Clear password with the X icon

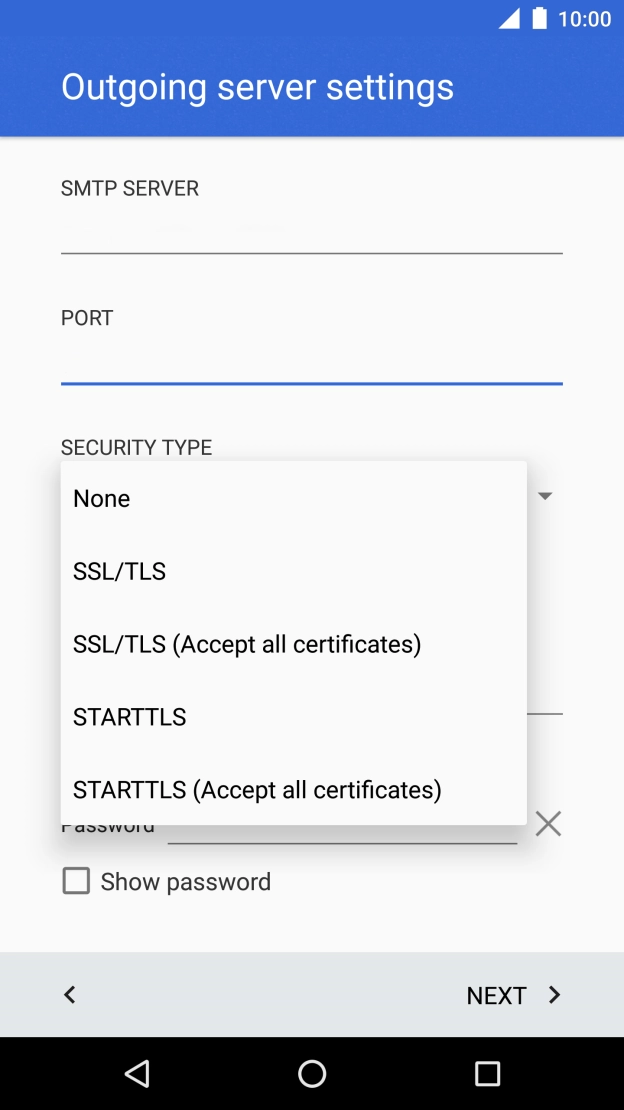(x=548, y=823)
